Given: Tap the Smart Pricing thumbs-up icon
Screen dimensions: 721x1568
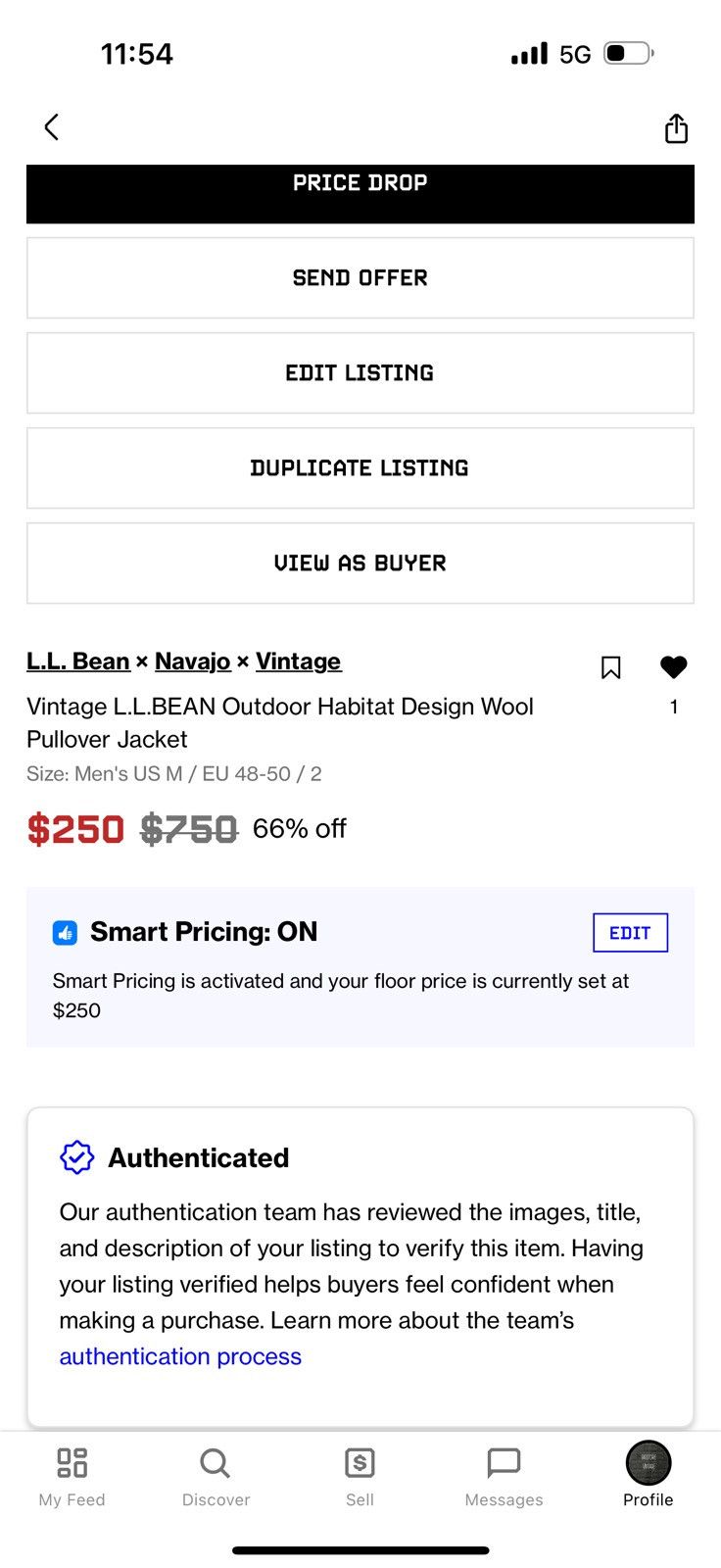Looking at the screenshot, I should click(65, 933).
